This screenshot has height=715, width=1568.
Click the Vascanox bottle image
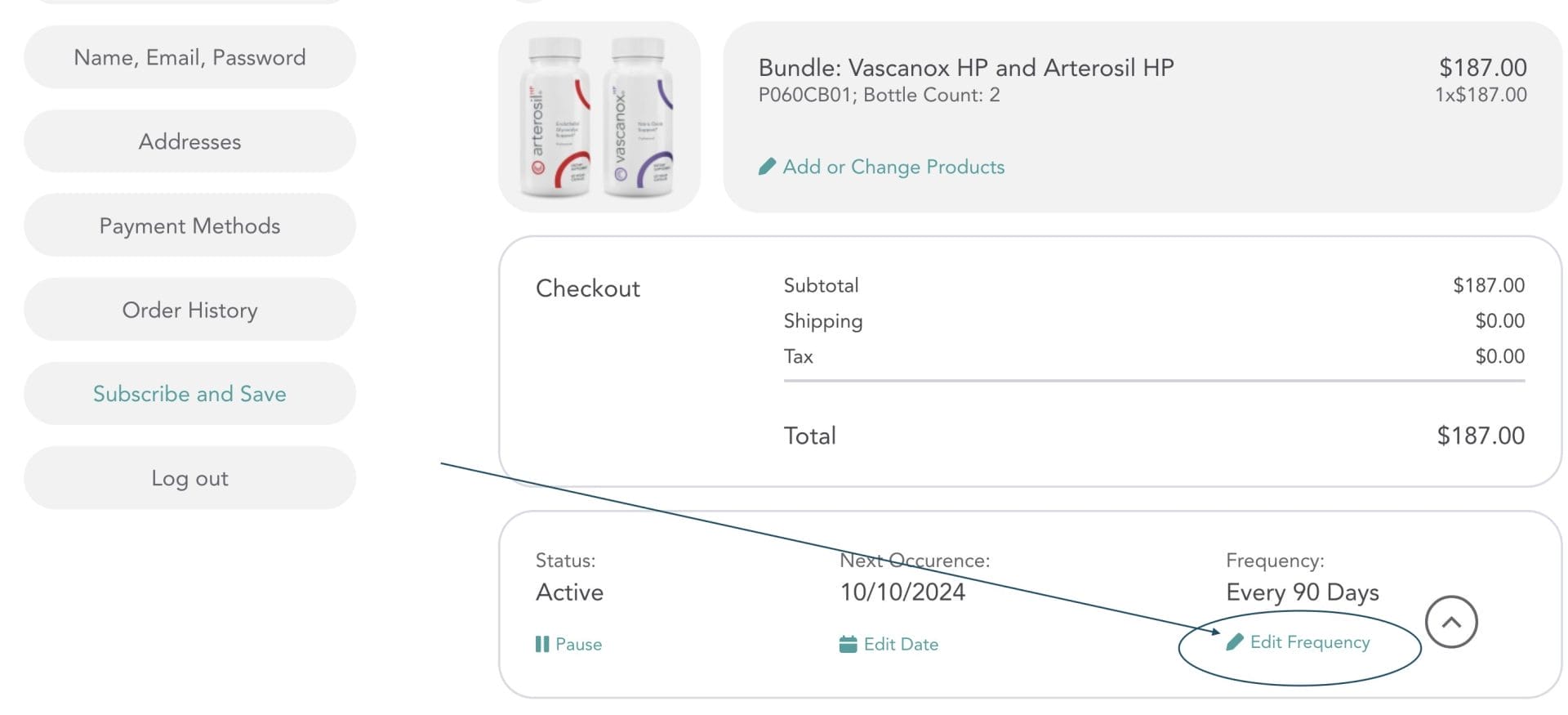[639, 118]
